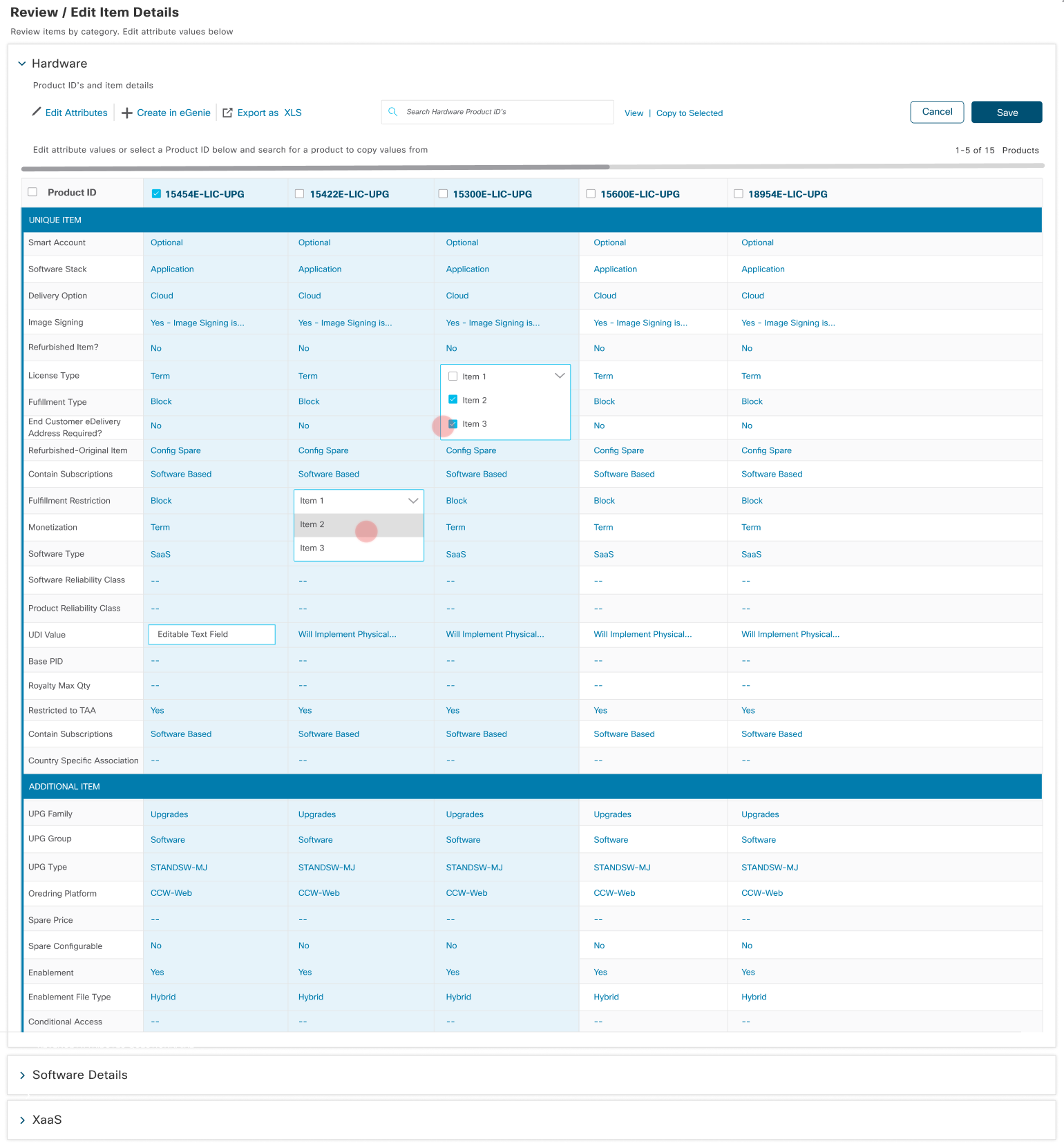Click the export icon next to Export as XLS
This screenshot has width=1064, height=1148.
pos(227,113)
